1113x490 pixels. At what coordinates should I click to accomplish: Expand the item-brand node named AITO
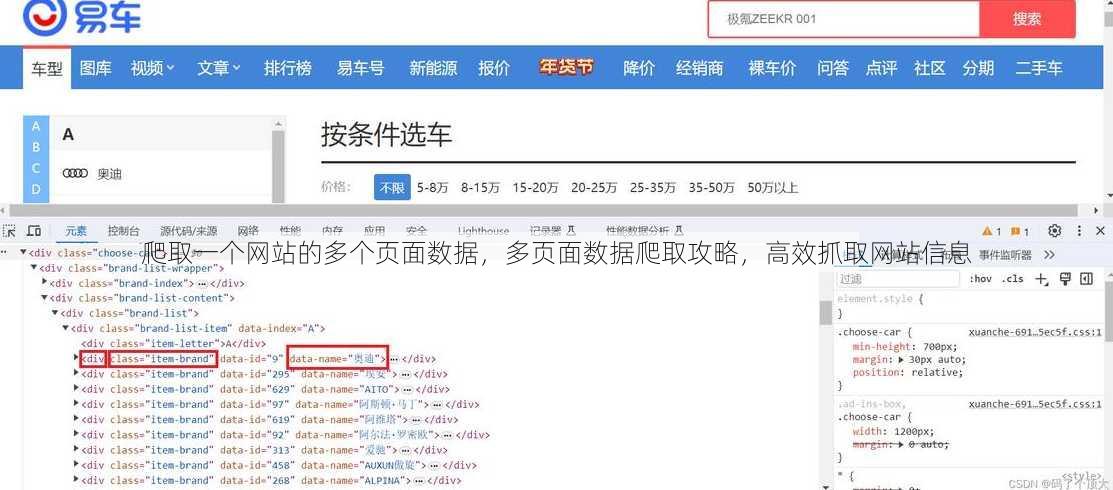[x=77, y=388]
